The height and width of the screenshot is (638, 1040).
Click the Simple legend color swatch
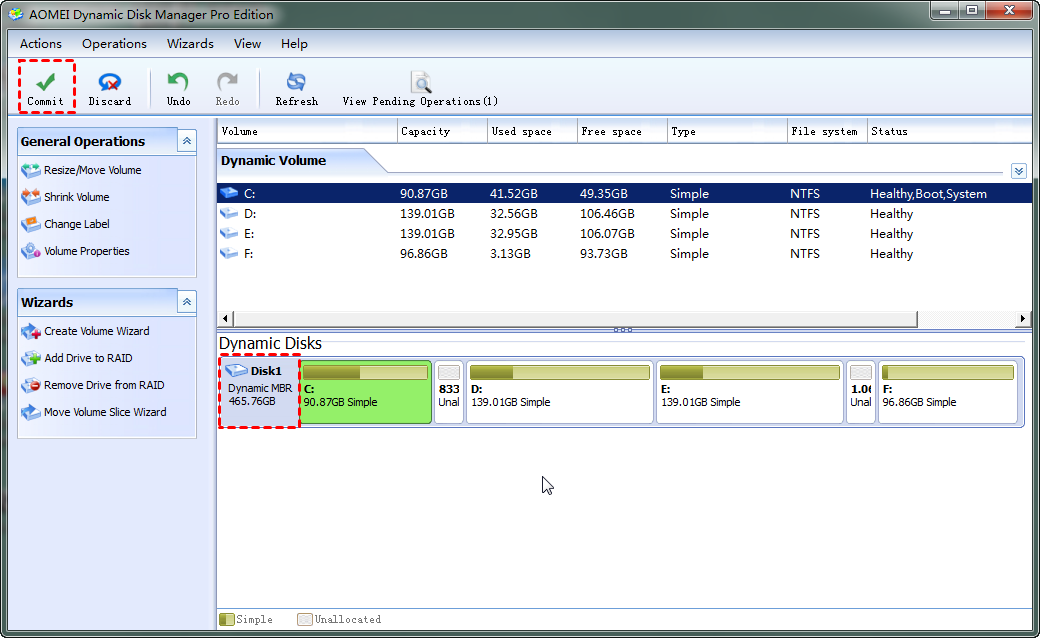(x=227, y=619)
